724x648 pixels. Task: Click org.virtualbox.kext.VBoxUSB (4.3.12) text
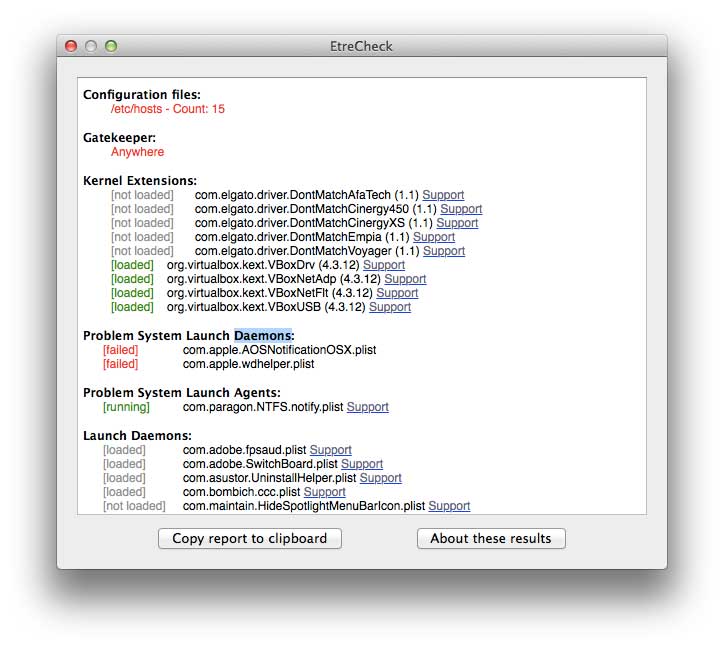[266, 307]
